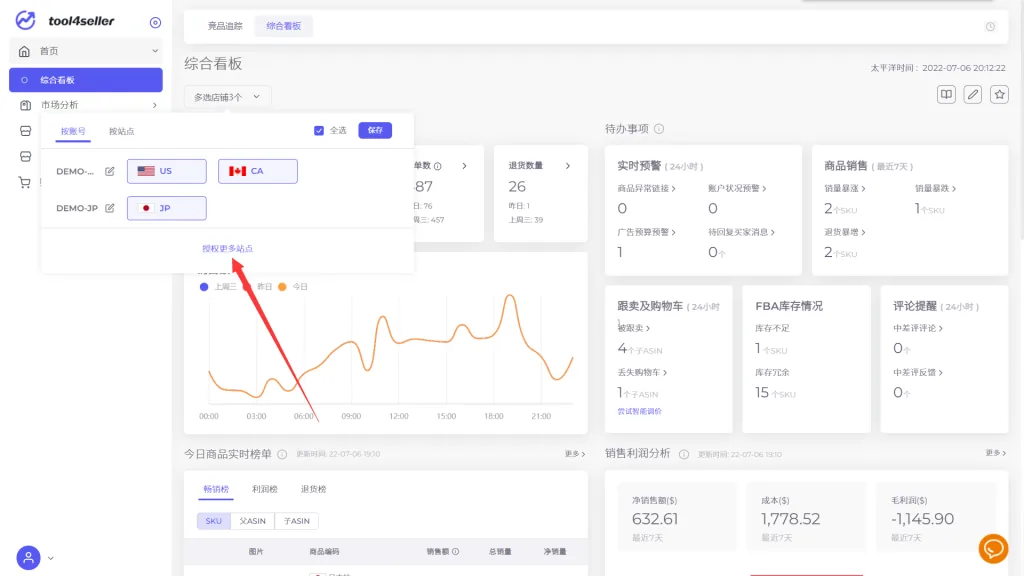Click the 库存冗余 15 个SKU value
Screen dimensions: 1024x576
tap(775, 392)
